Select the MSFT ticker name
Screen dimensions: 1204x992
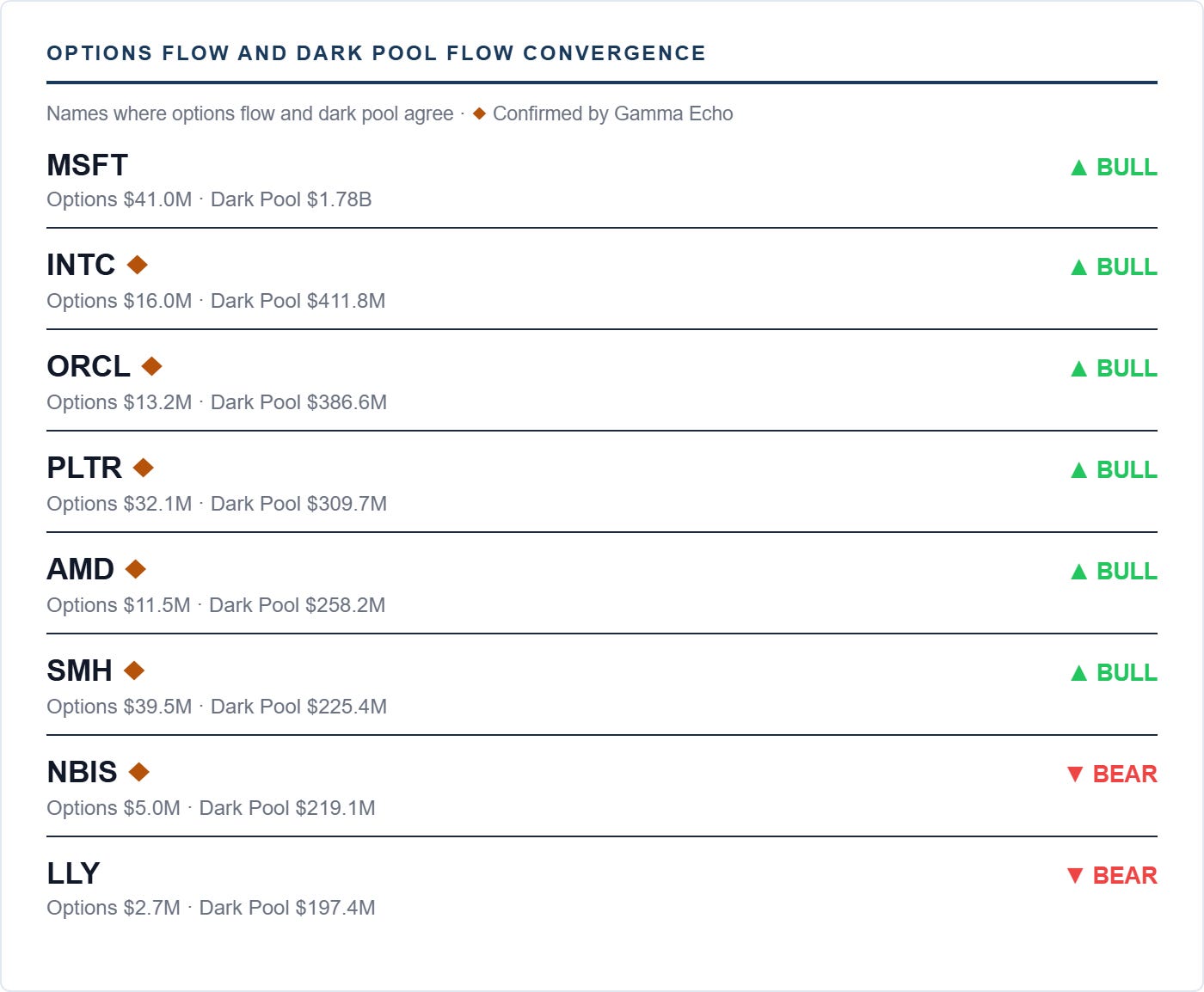[x=88, y=165]
